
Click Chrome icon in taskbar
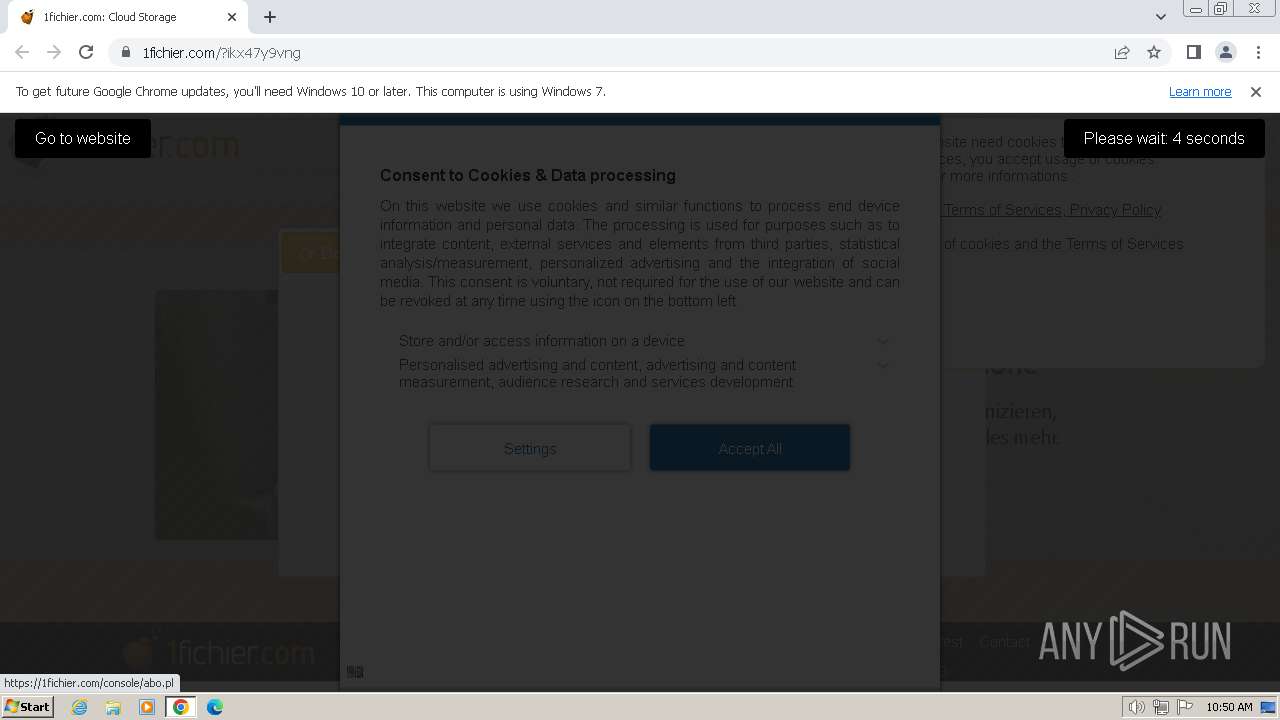coord(181,707)
